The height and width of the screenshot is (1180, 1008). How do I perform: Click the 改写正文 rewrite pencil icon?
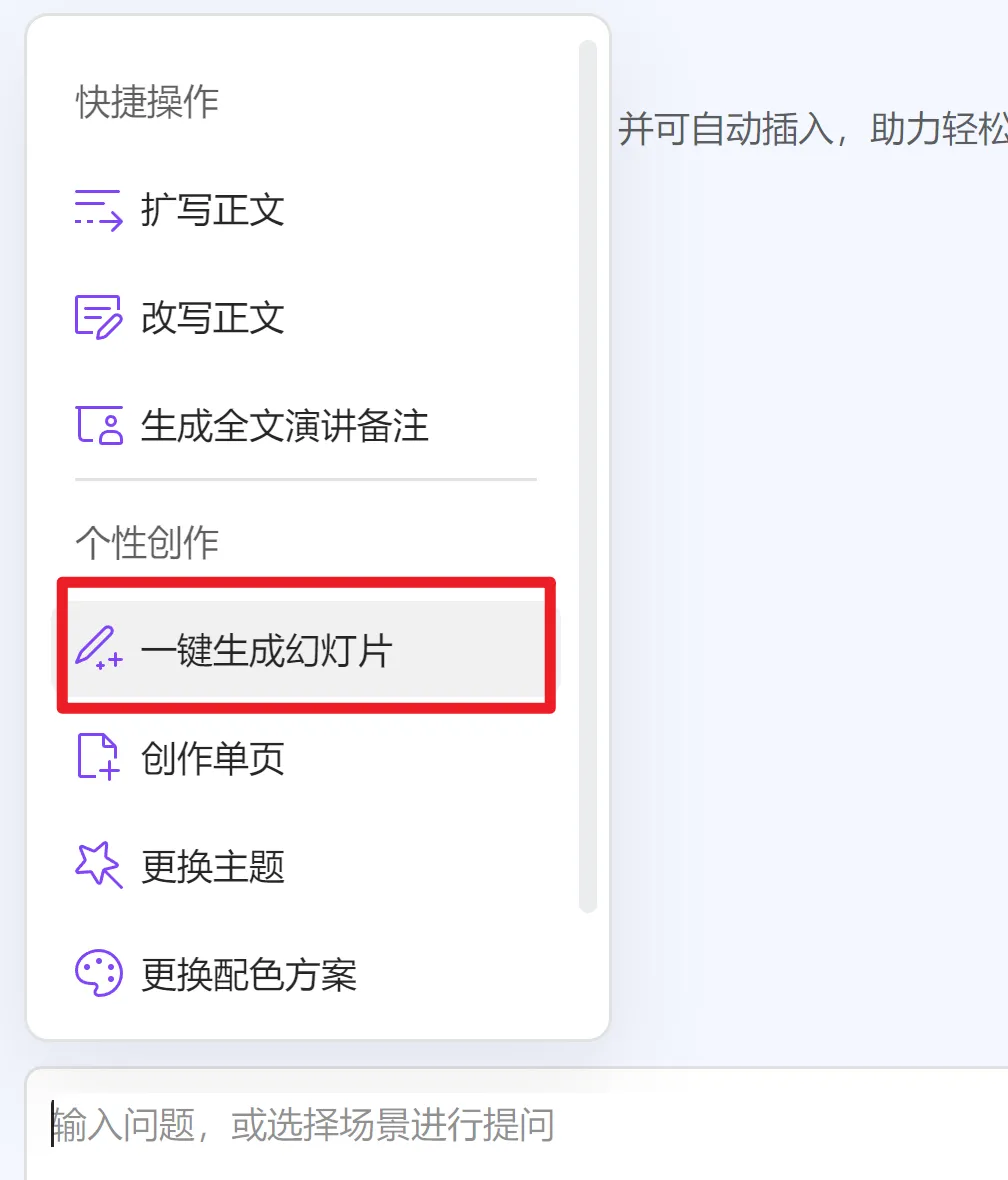[x=98, y=317]
